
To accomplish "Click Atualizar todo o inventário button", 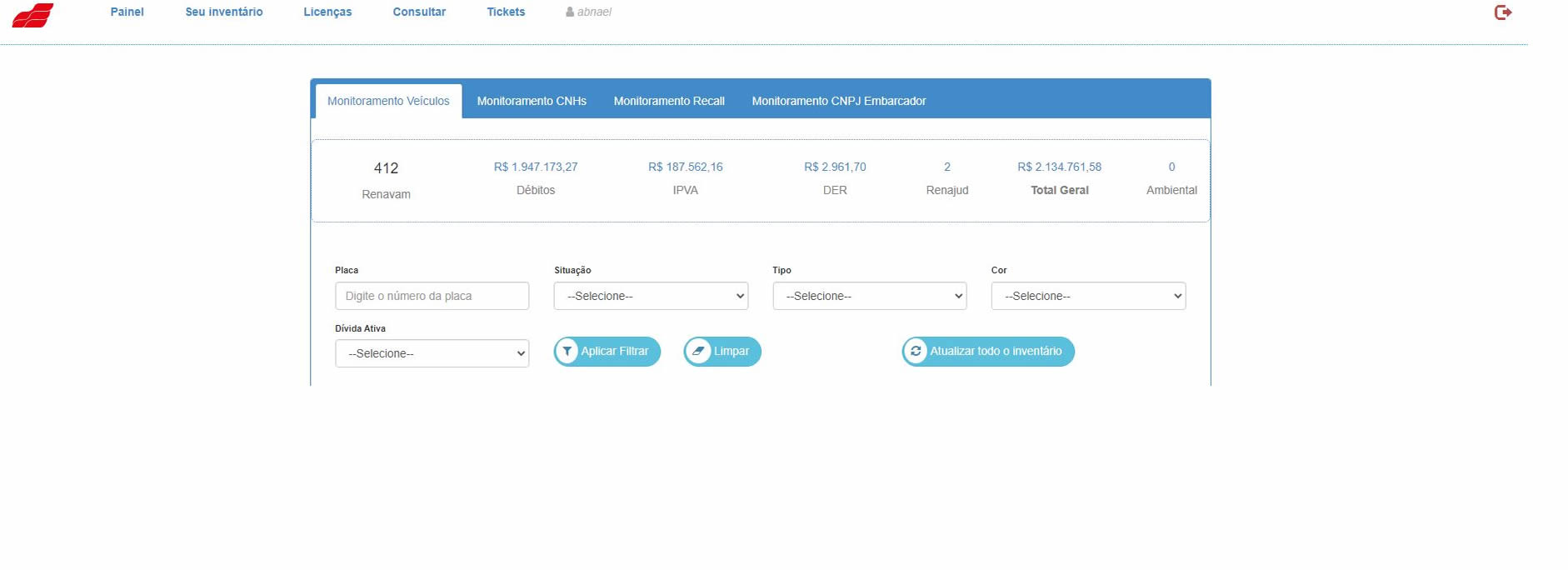I will pos(988,352).
